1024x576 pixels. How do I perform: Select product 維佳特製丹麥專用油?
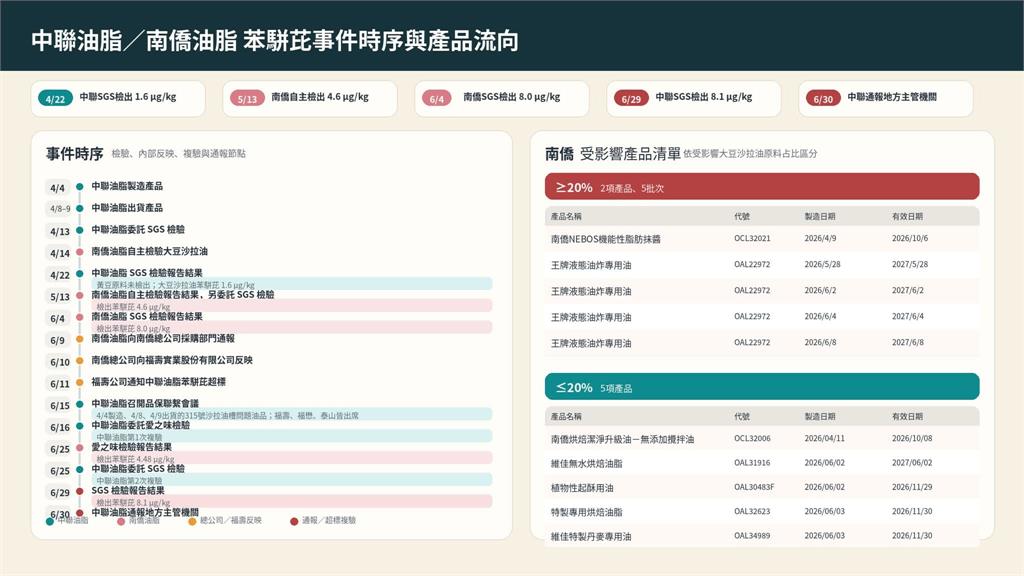[591, 536]
